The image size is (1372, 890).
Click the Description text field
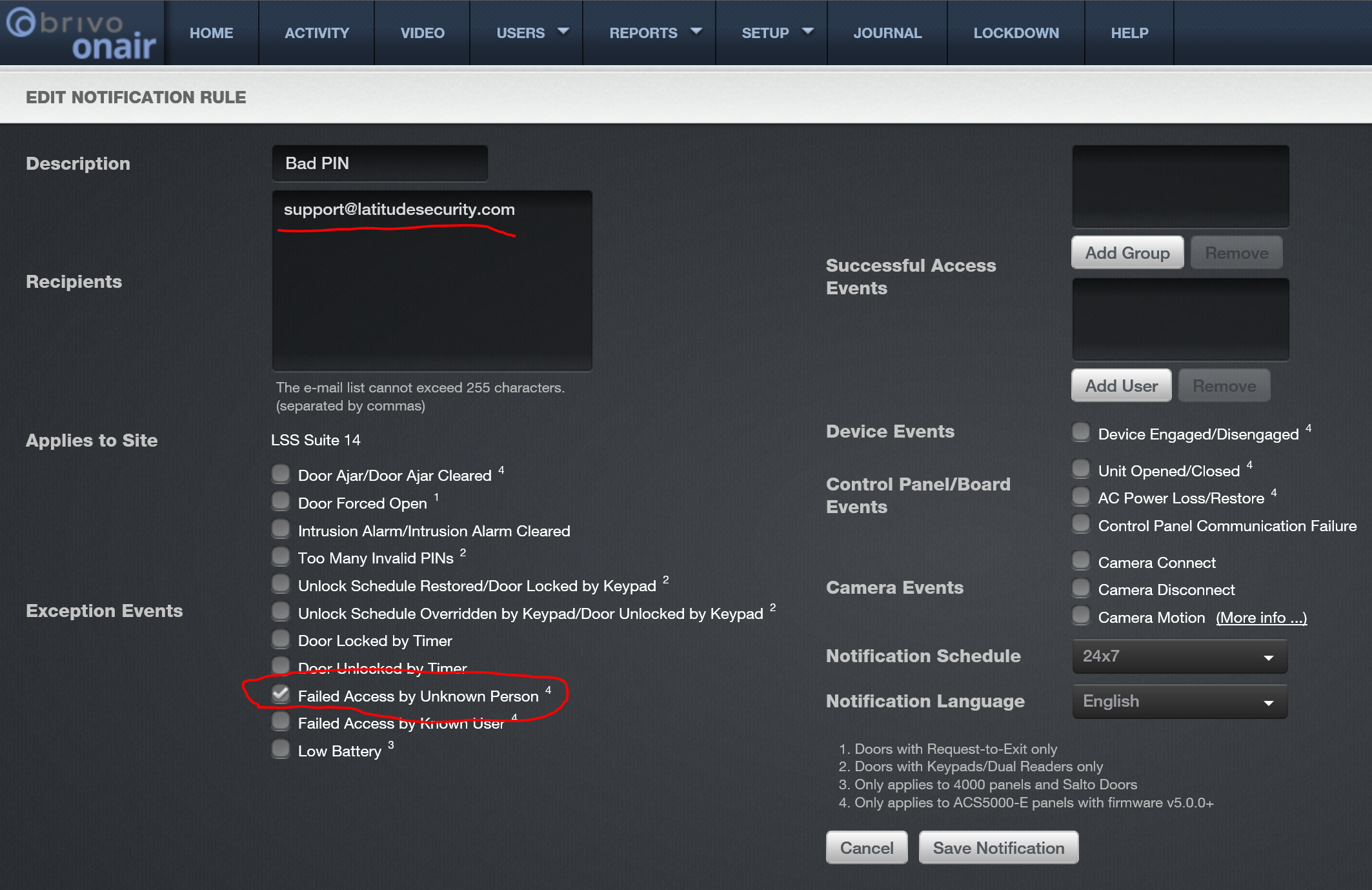pos(379,163)
